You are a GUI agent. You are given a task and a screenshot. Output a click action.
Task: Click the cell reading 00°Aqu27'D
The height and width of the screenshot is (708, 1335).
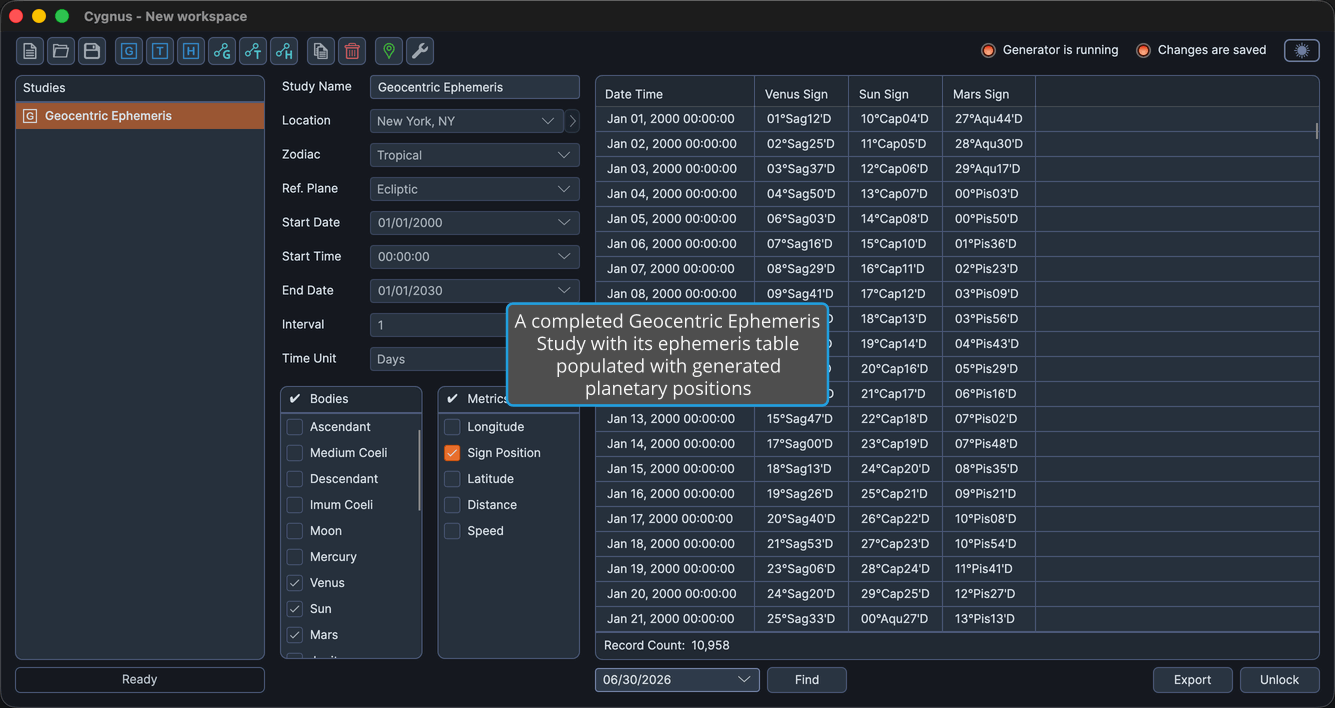pos(895,619)
